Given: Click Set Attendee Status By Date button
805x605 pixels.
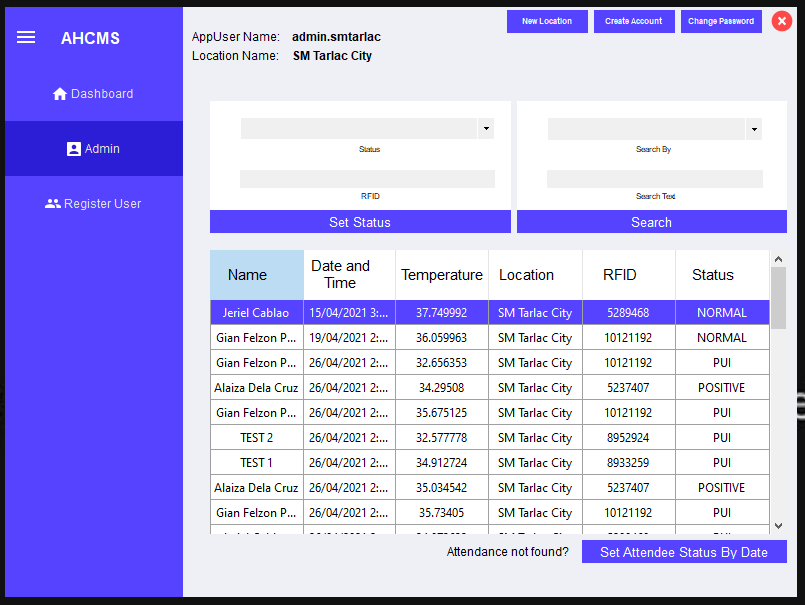Looking at the screenshot, I should tap(684, 552).
